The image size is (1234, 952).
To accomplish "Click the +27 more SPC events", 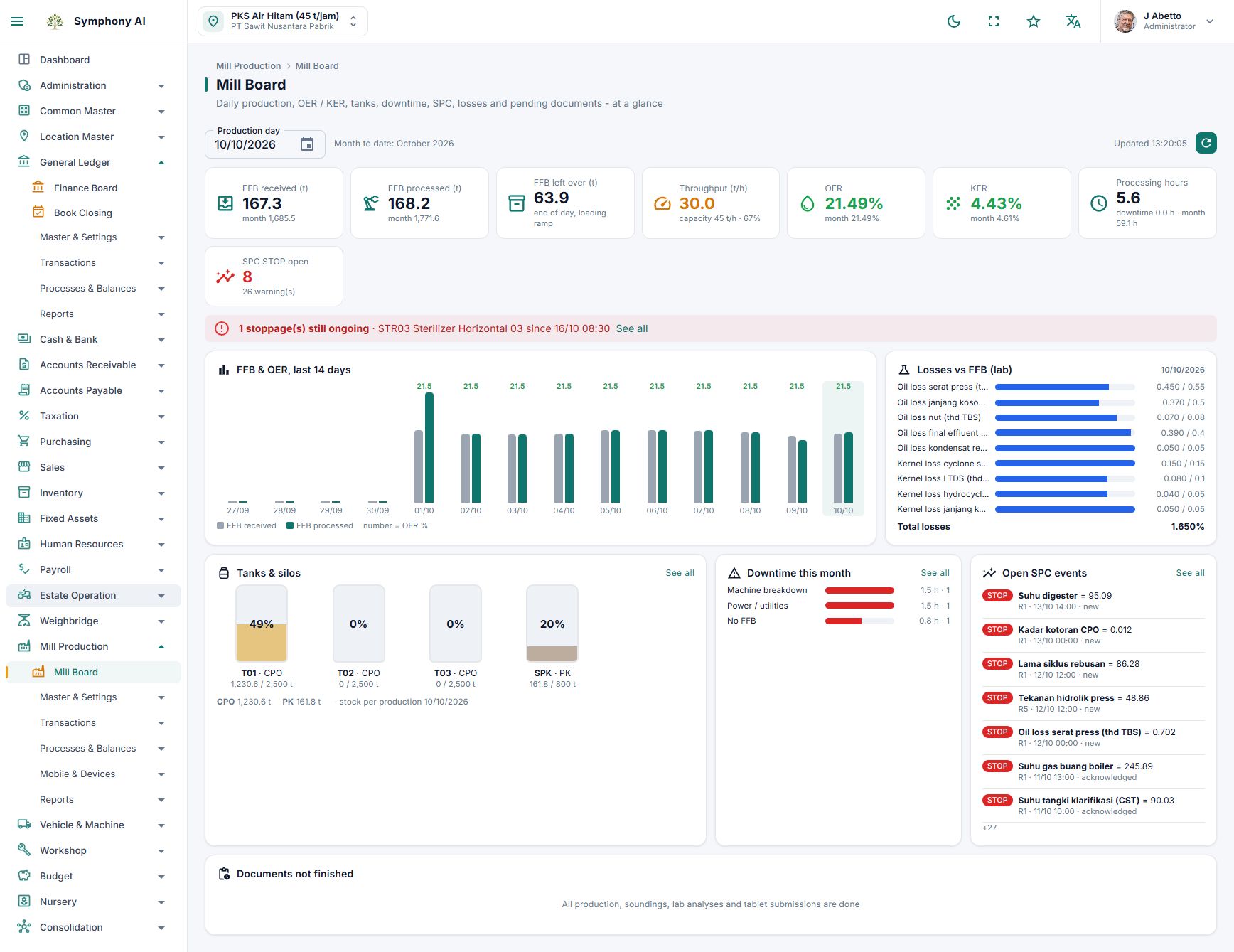I will (x=989, y=828).
